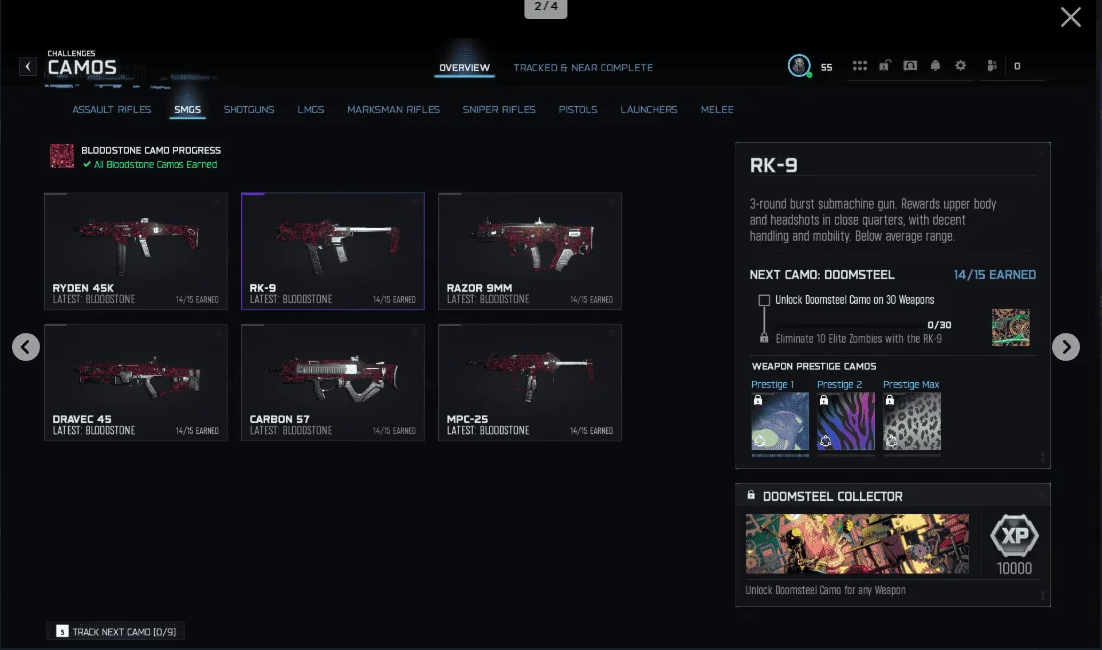Select the MPC-25 weapon card

(x=530, y=382)
